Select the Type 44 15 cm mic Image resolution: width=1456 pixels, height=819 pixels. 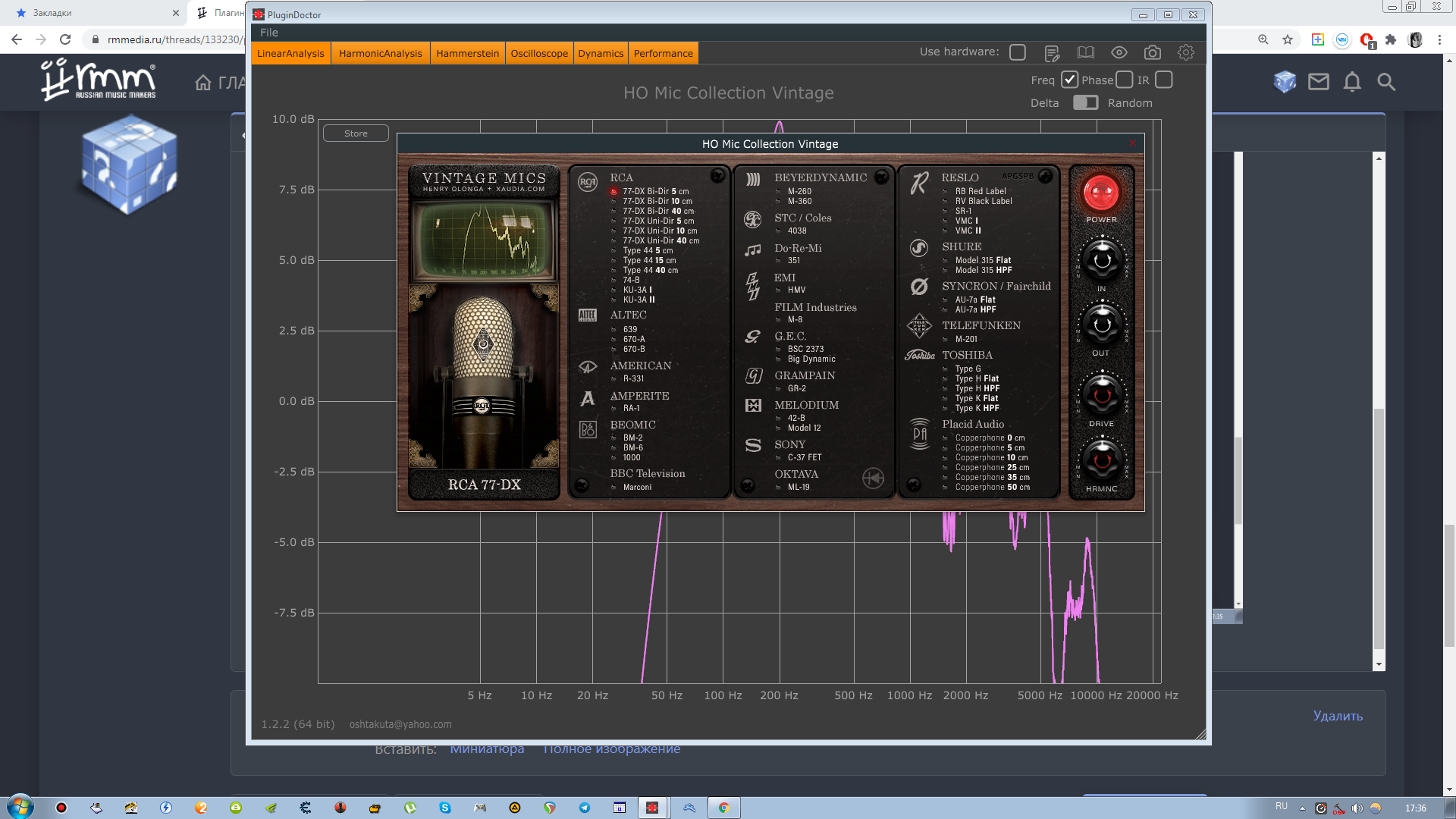[x=649, y=260]
